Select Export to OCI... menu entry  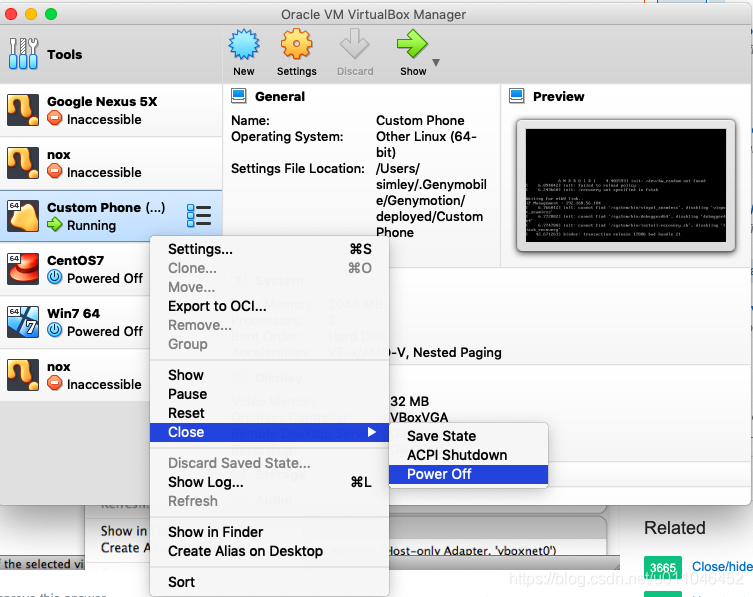[269, 306]
